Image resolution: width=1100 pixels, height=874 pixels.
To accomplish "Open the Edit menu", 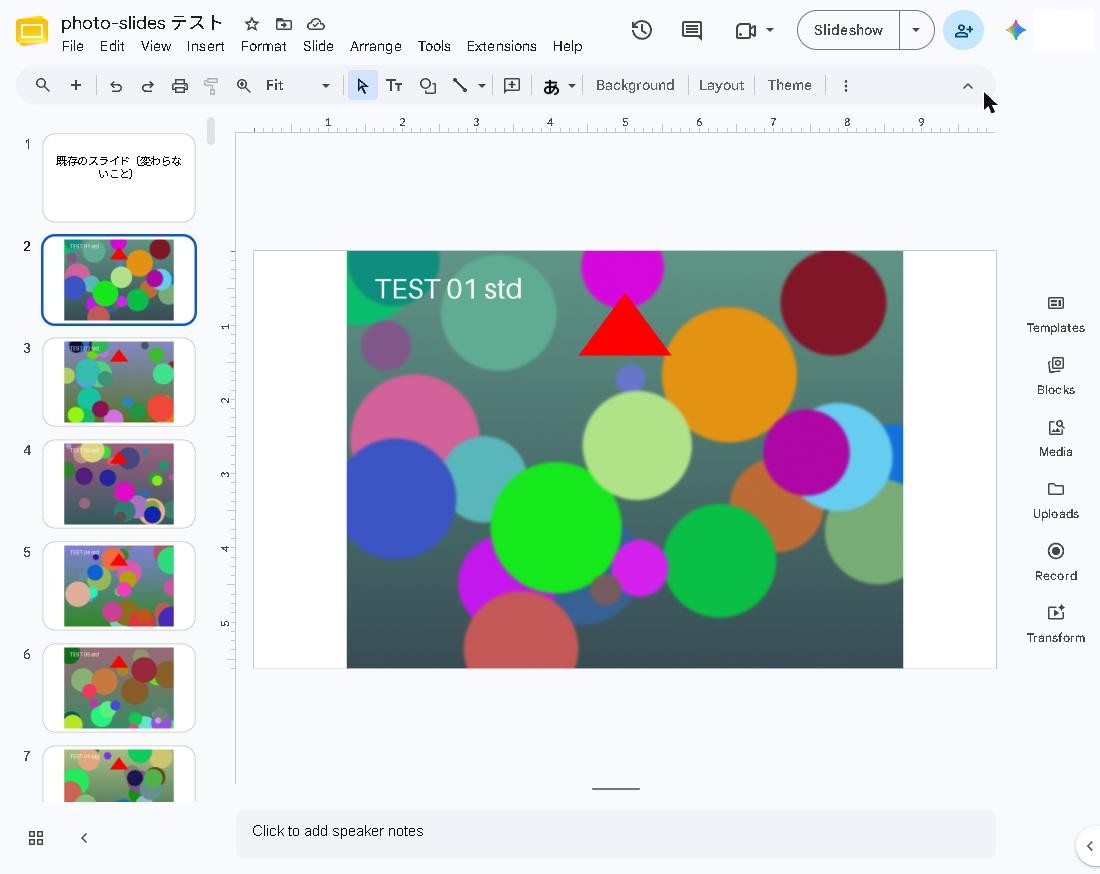I will pos(112,46).
